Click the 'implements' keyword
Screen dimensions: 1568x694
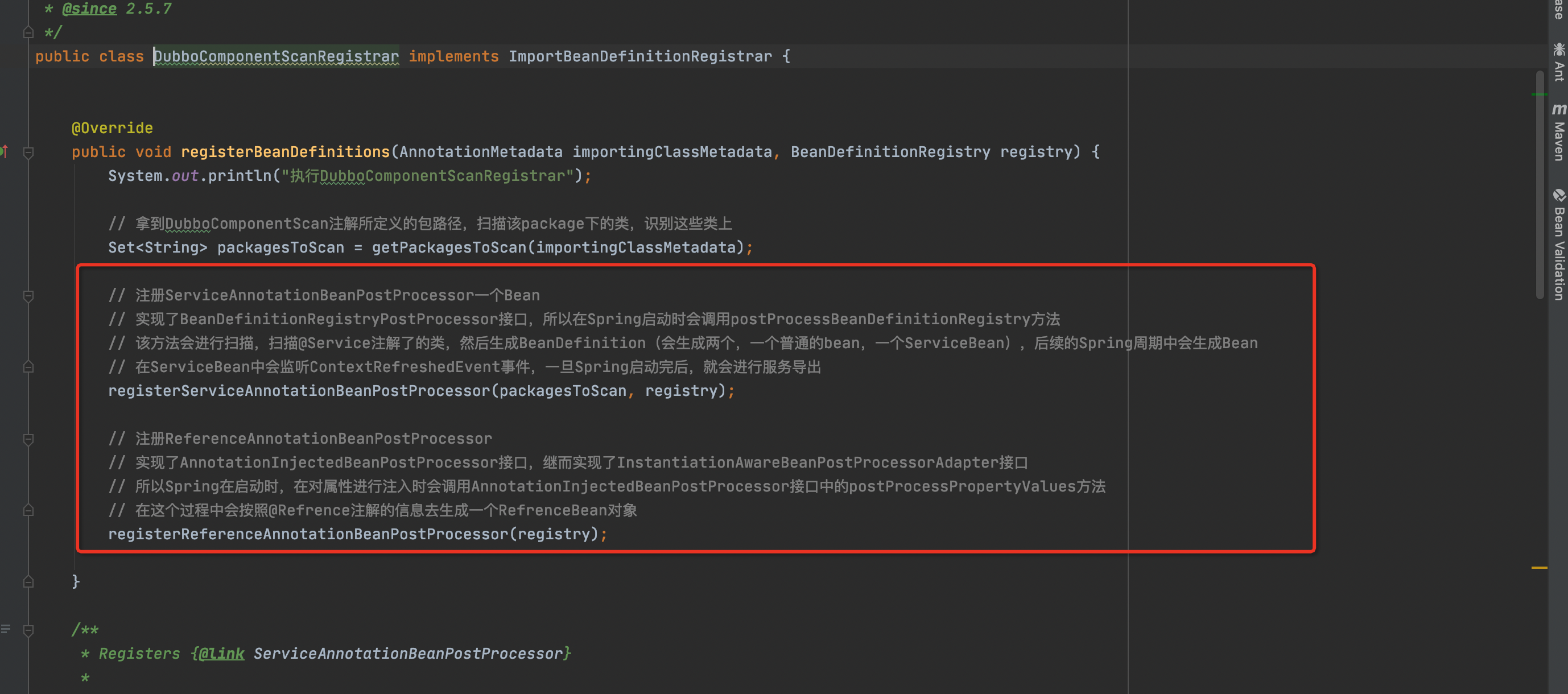(453, 56)
